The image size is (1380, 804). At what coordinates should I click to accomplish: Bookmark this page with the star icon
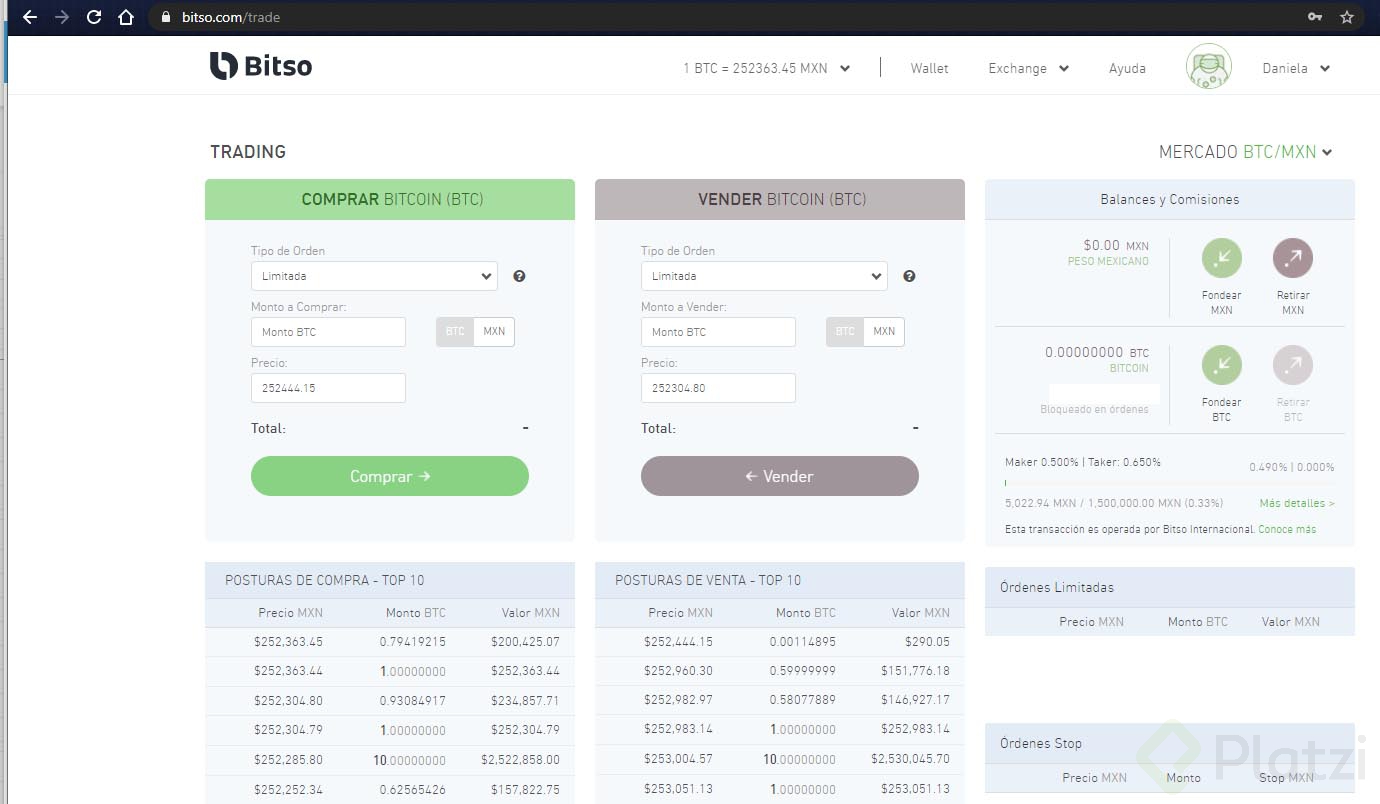1347,17
